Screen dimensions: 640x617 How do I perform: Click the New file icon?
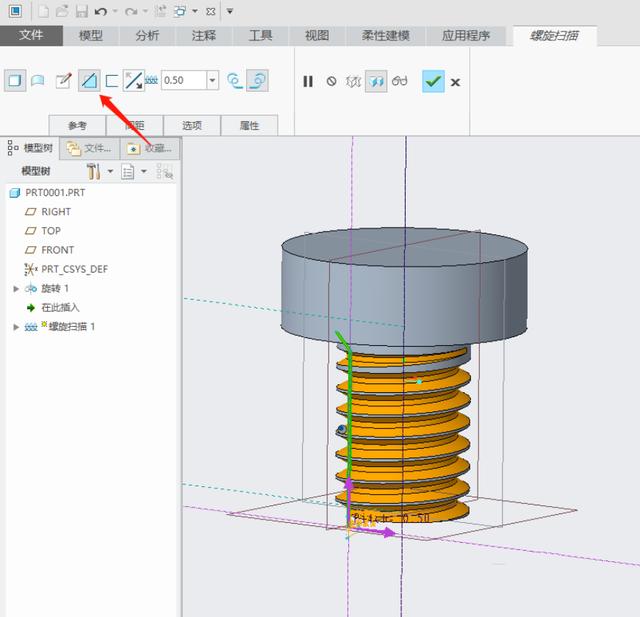(43, 11)
